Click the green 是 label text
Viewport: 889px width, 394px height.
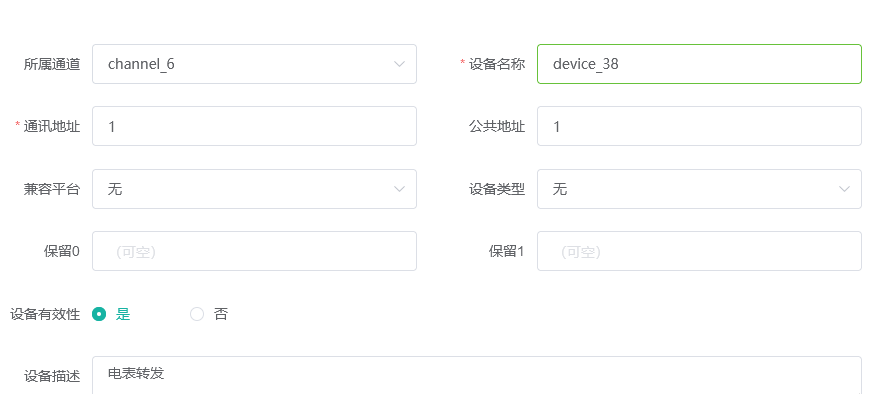(123, 314)
